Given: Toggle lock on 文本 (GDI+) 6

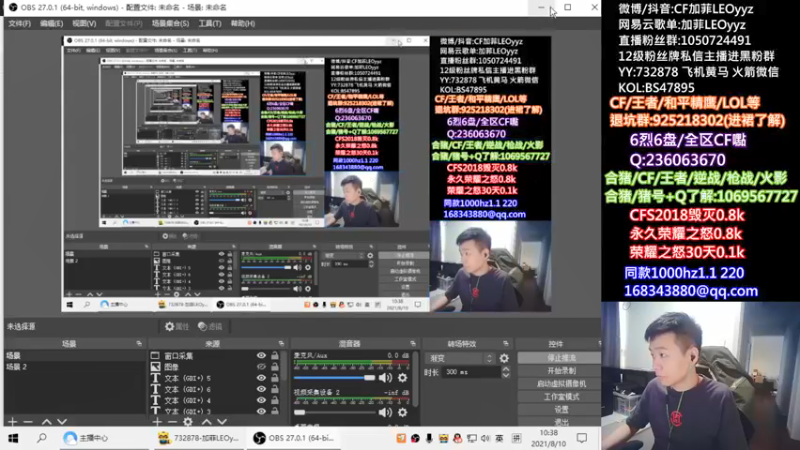Looking at the screenshot, I should click(x=275, y=389).
